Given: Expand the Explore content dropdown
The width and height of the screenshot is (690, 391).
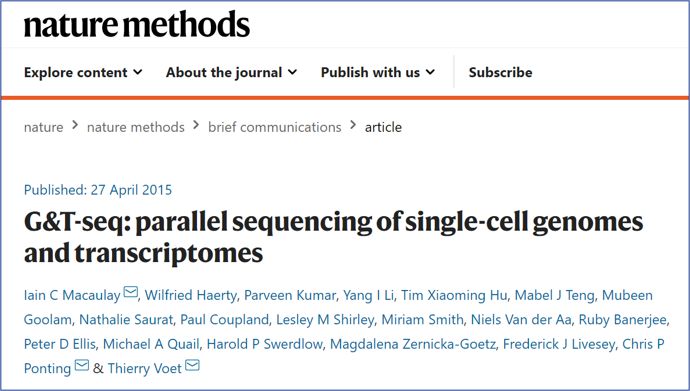Looking at the screenshot, I should click(83, 72).
